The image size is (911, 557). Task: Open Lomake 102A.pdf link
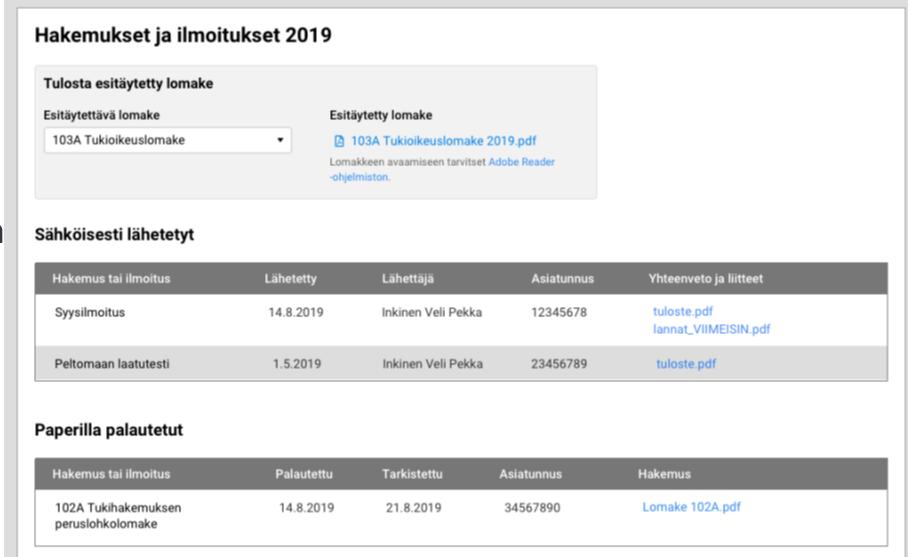[x=691, y=507]
